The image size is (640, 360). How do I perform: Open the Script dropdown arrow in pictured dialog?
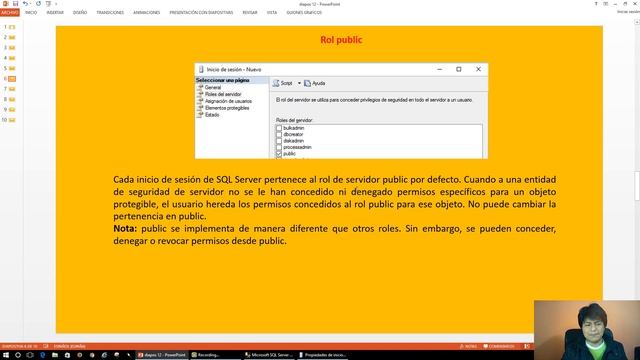point(299,83)
